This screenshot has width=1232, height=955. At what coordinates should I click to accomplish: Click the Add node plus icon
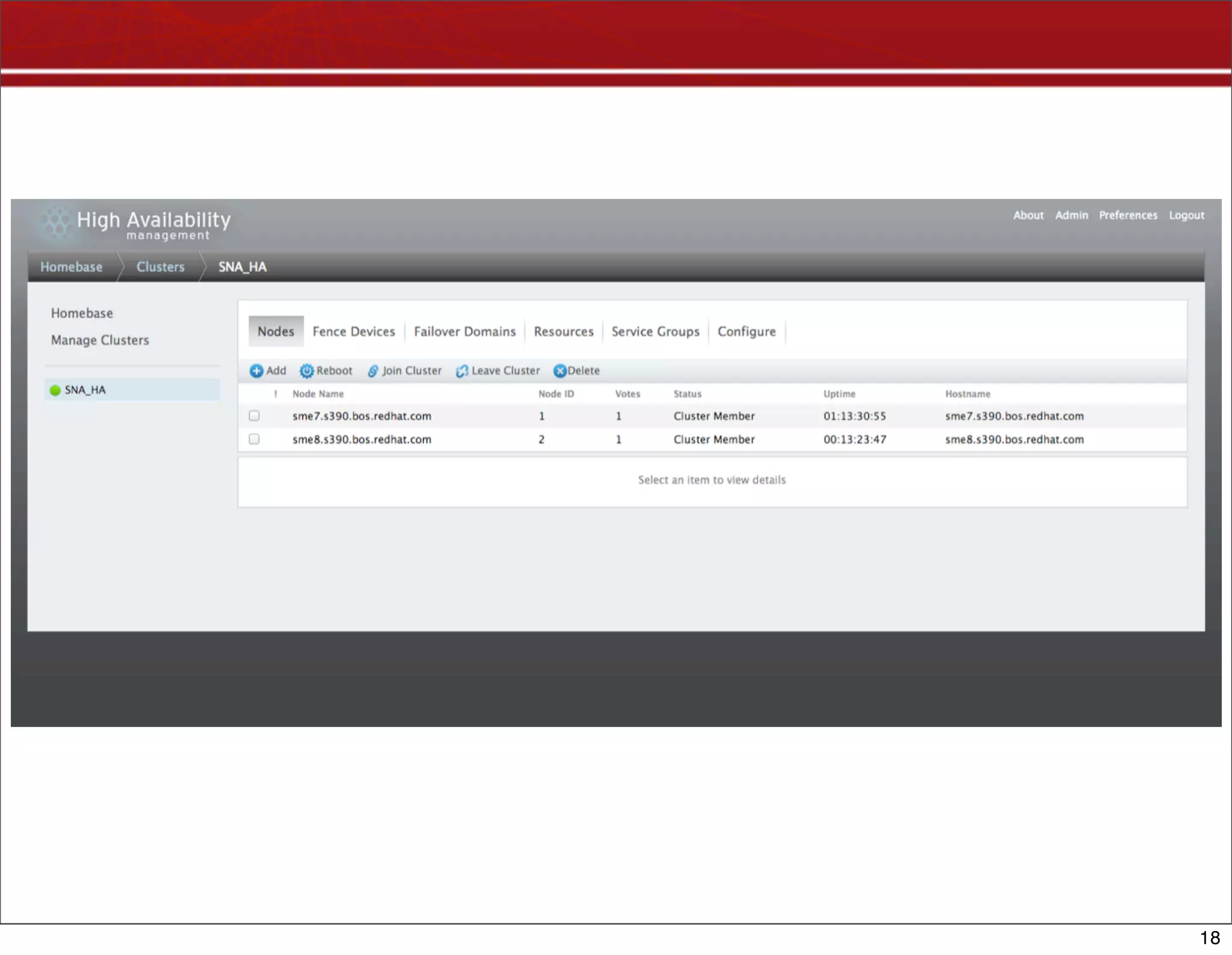tap(256, 371)
